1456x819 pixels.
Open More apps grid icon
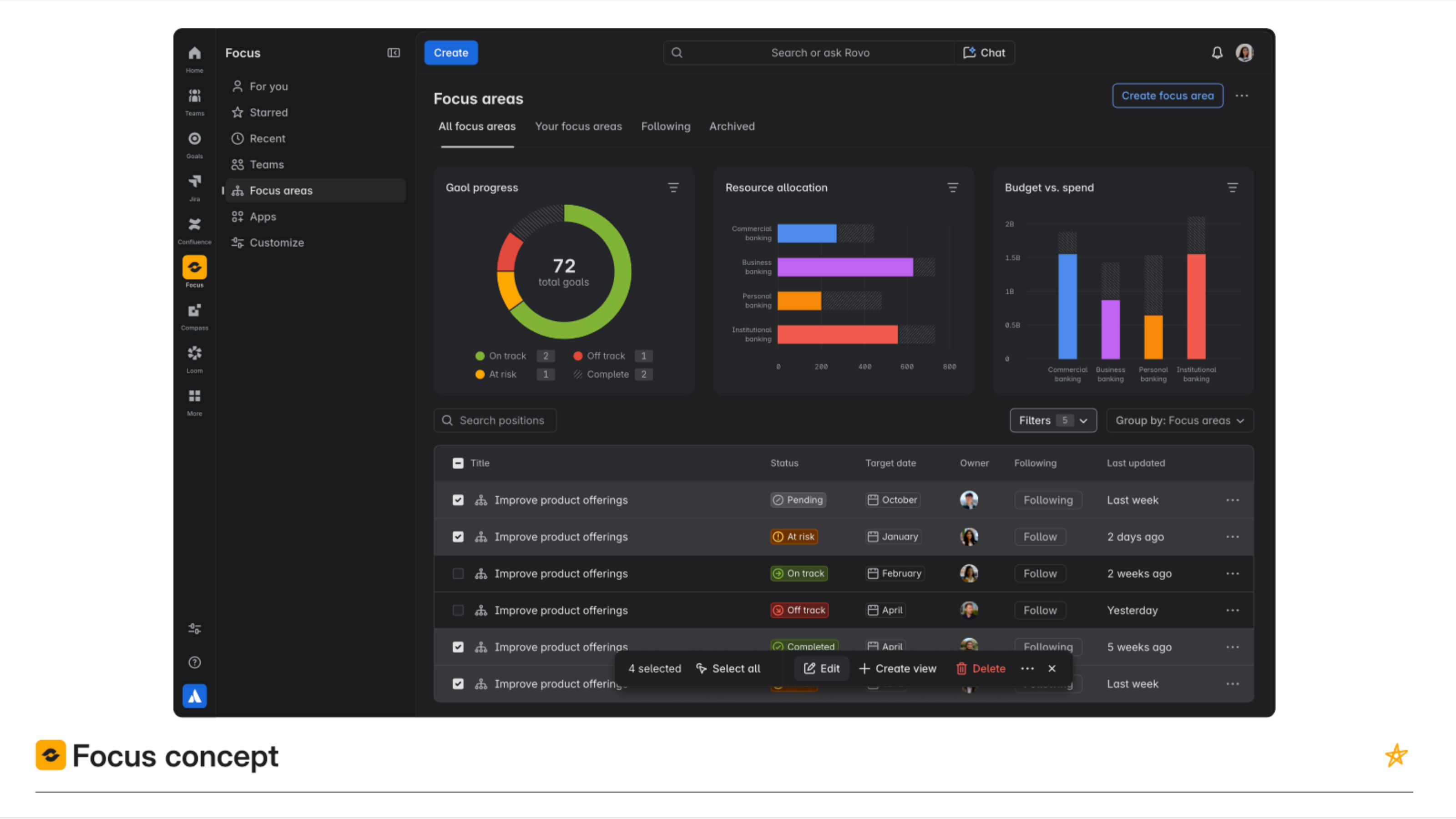(194, 402)
